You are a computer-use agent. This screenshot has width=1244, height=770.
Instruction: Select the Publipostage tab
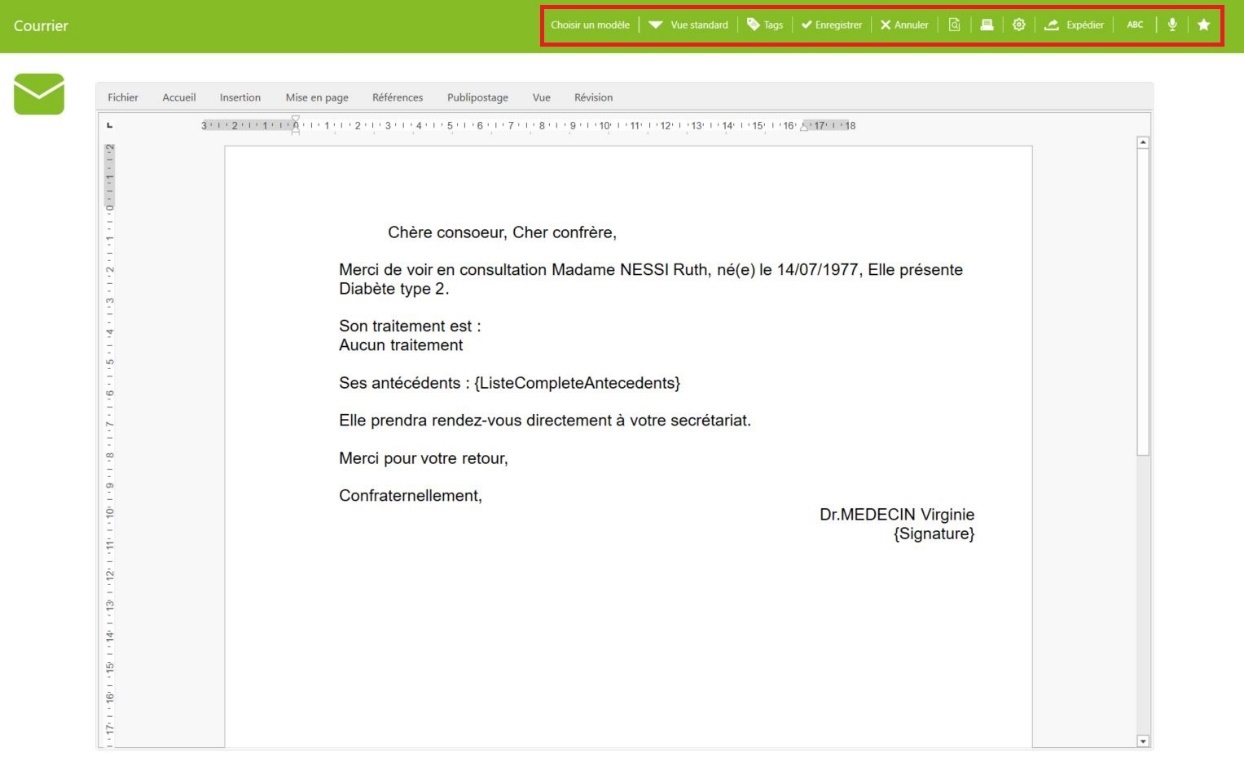point(477,97)
